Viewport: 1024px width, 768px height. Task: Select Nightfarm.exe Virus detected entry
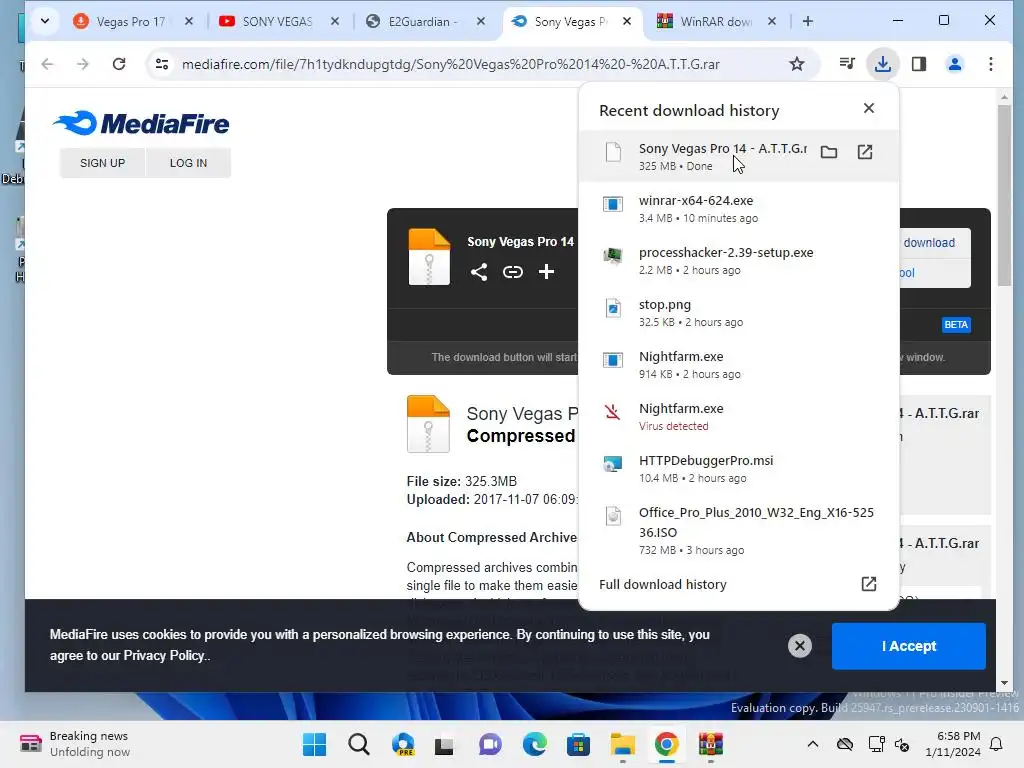point(739,417)
